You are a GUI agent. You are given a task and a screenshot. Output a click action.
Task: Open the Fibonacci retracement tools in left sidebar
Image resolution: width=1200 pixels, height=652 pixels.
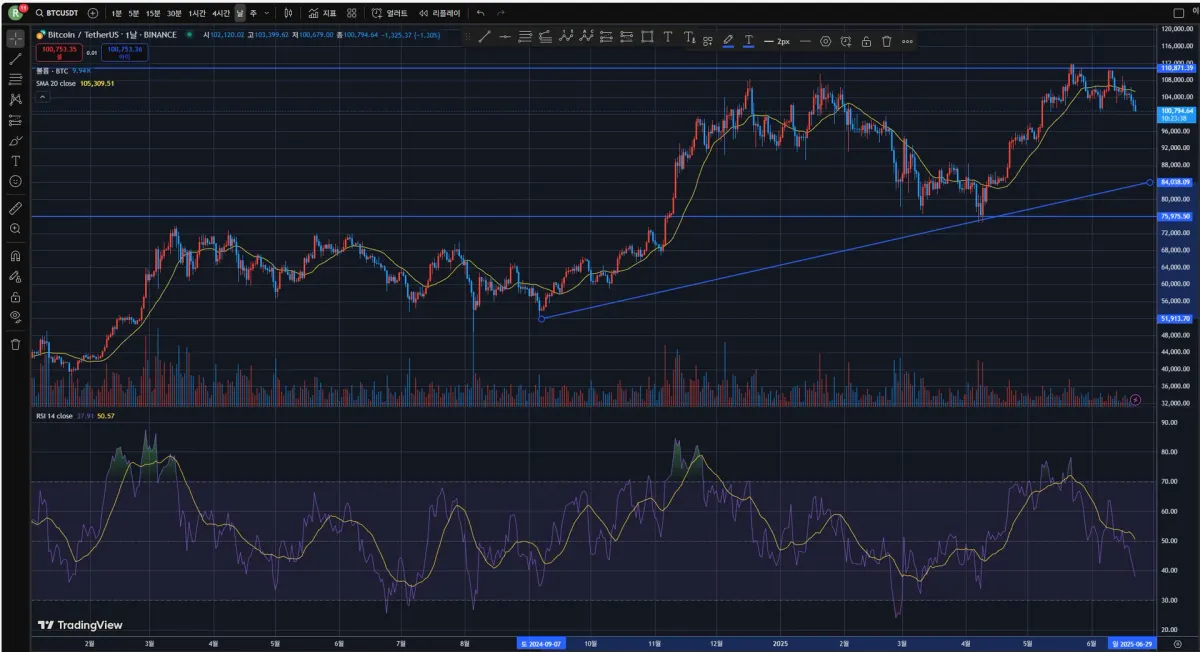[x=15, y=79]
